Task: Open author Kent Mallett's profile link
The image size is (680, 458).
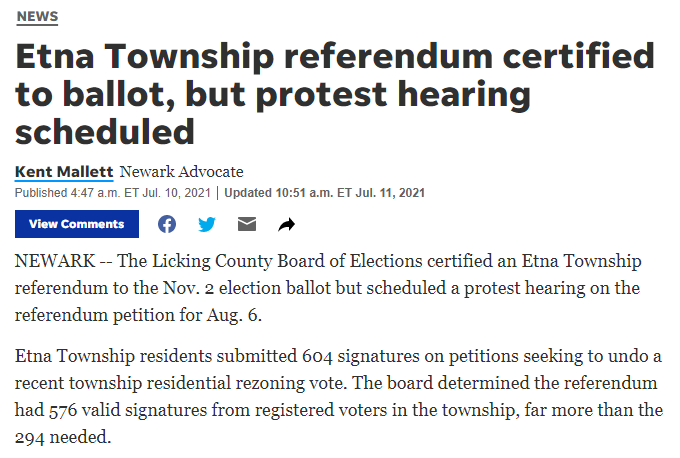Action: 65,171
